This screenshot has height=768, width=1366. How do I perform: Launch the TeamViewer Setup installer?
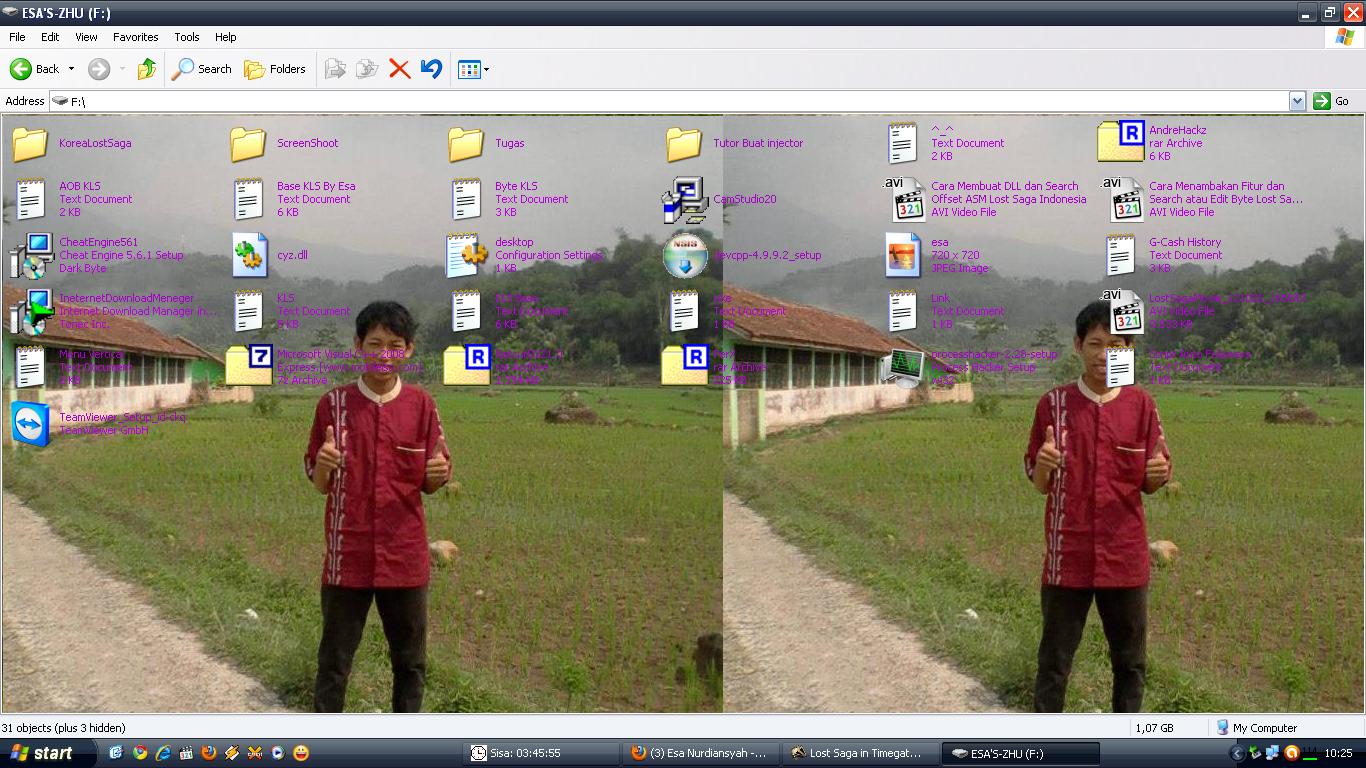(30, 423)
